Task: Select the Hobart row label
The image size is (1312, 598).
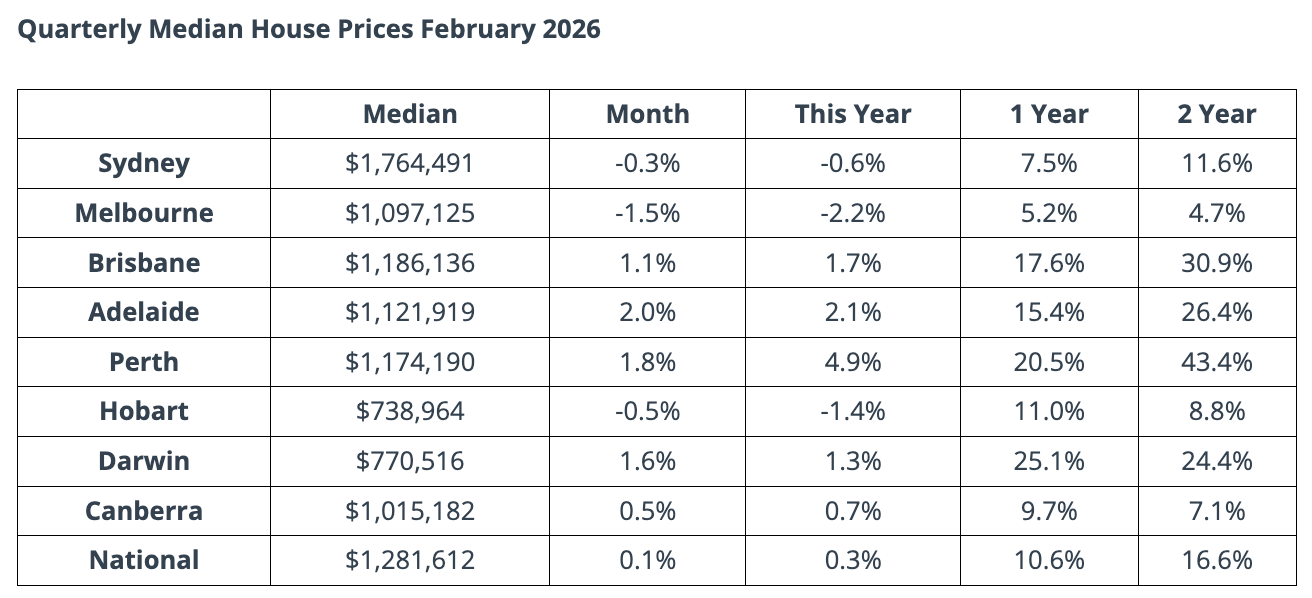Action: [144, 411]
